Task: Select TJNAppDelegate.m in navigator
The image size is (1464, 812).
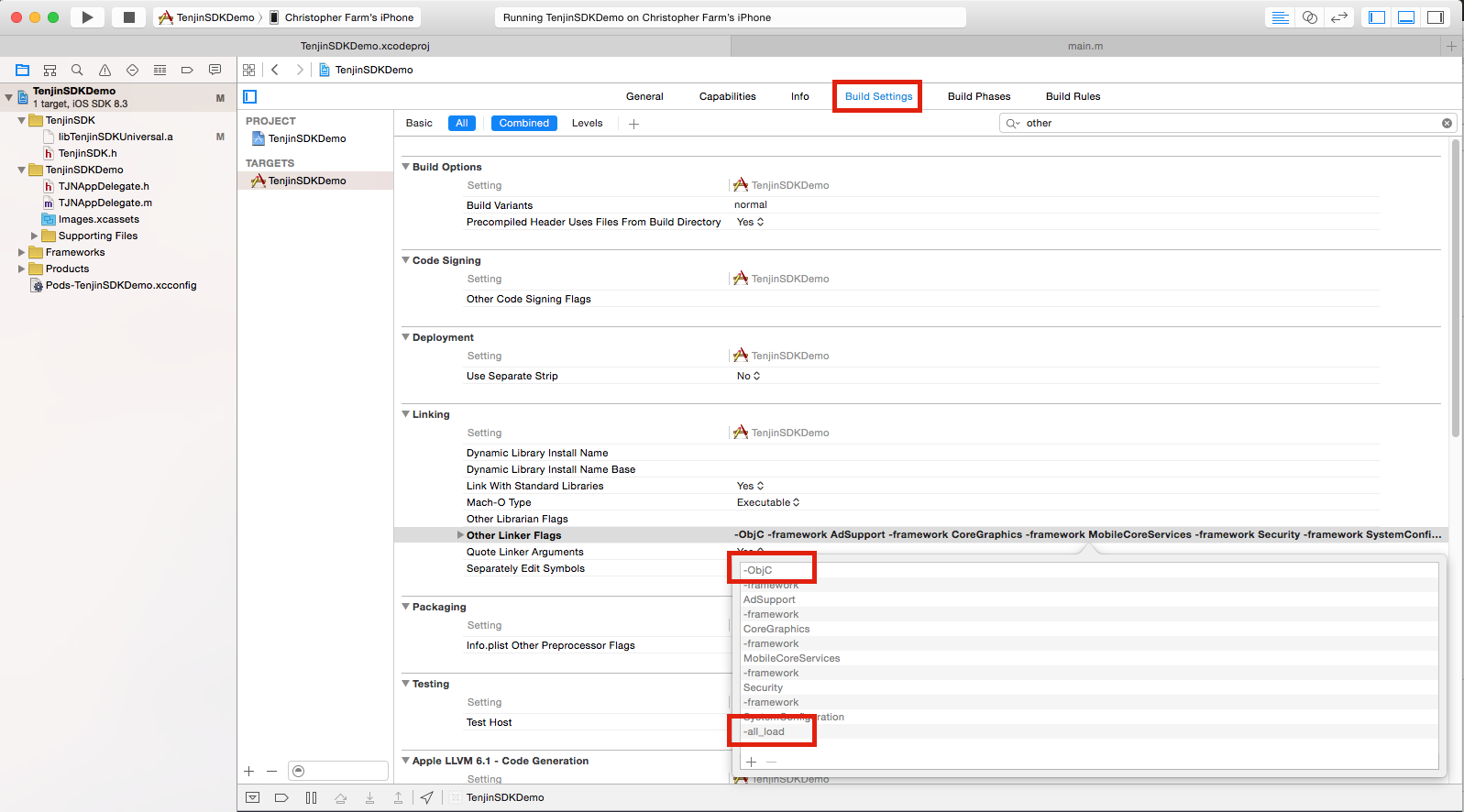Action: tap(105, 203)
